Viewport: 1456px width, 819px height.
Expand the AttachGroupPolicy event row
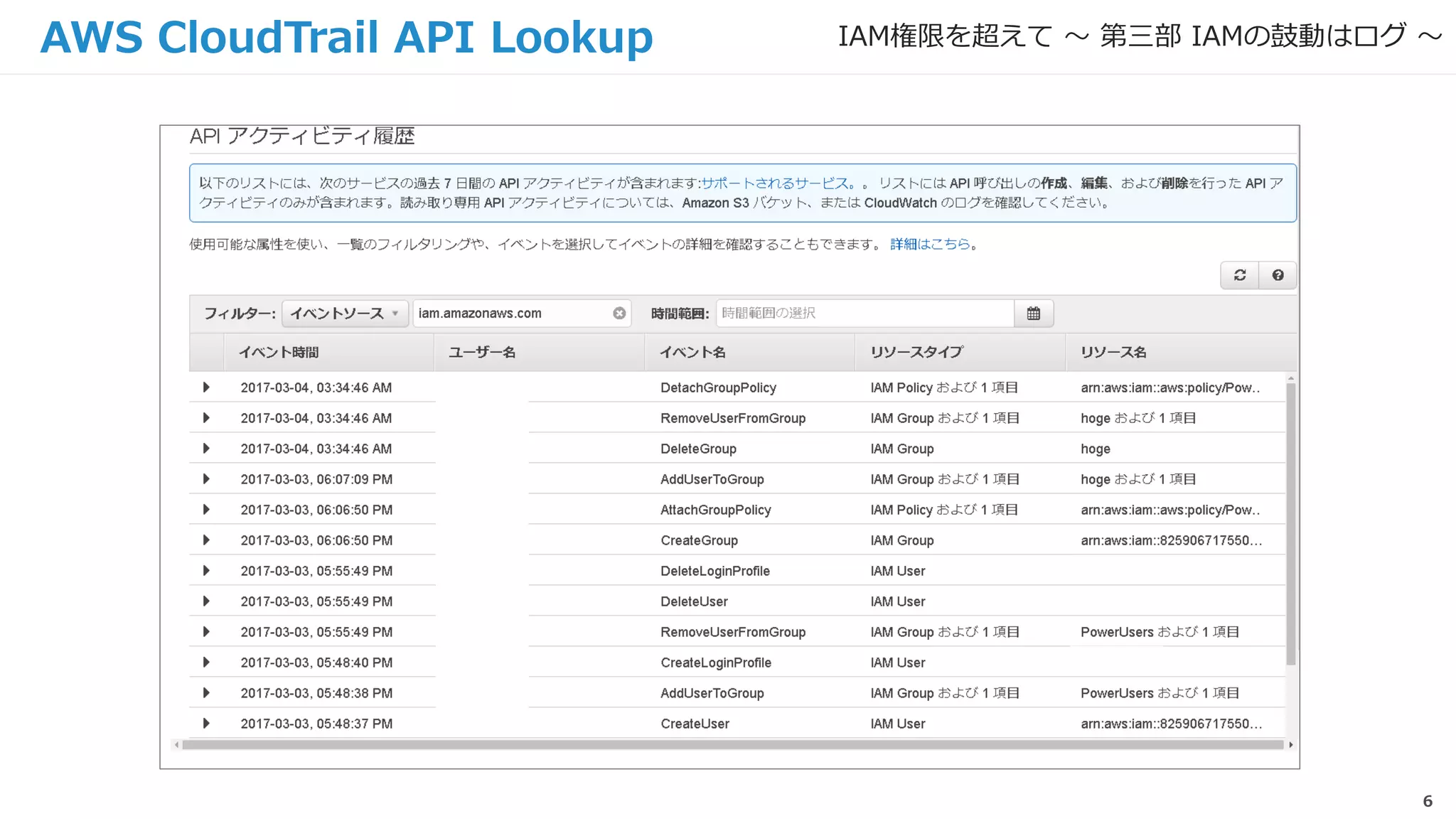click(x=206, y=510)
